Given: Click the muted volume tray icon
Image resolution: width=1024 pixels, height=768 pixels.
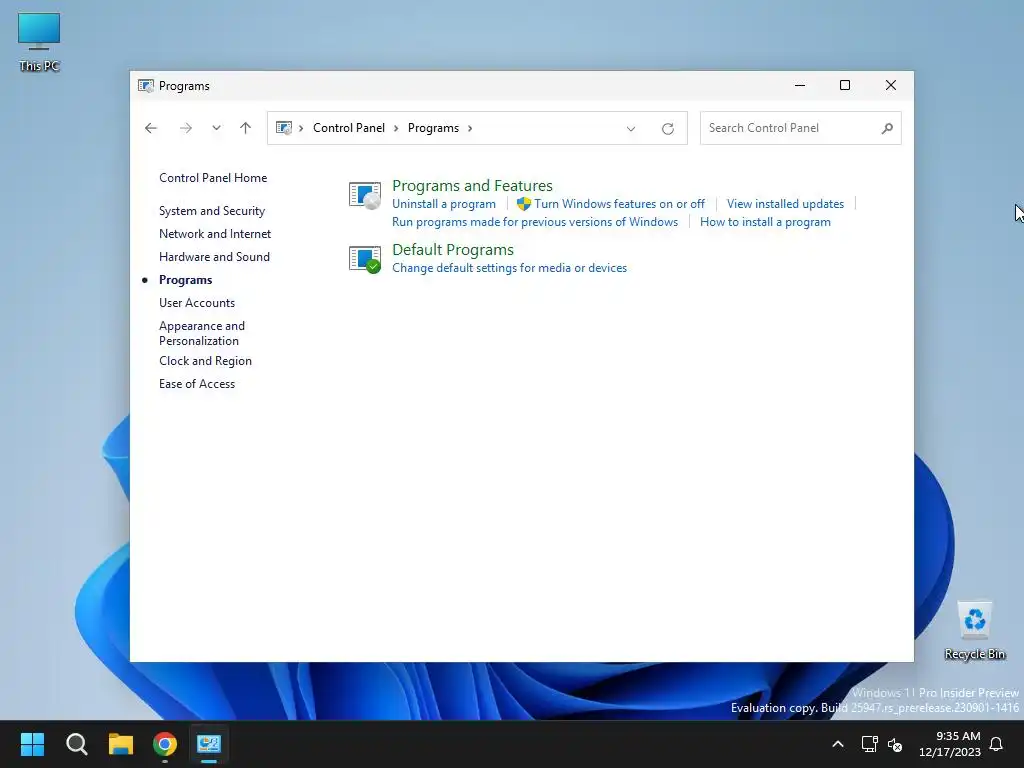Looking at the screenshot, I should pos(895,744).
